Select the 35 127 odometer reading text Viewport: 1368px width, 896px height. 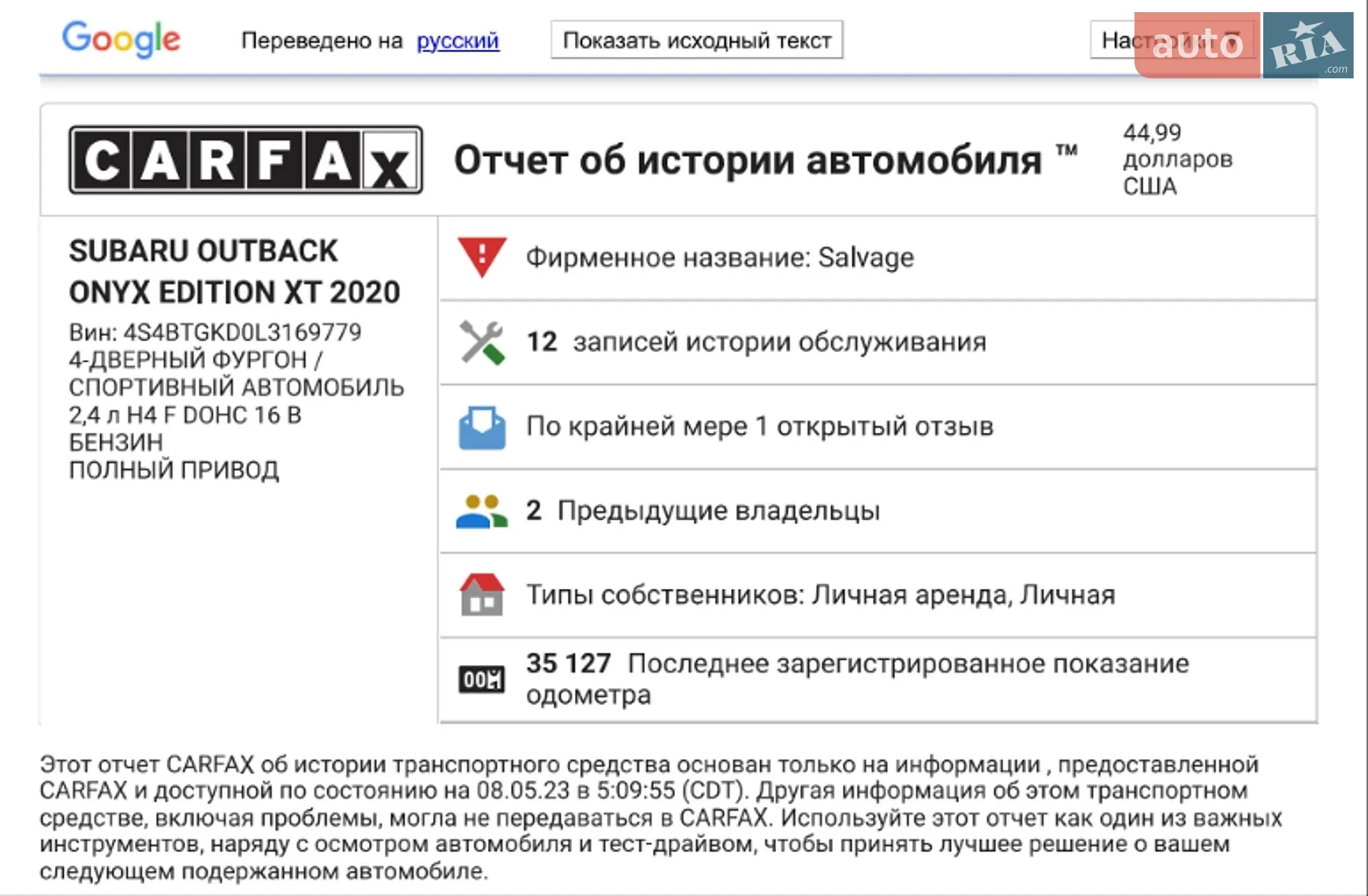857,679
